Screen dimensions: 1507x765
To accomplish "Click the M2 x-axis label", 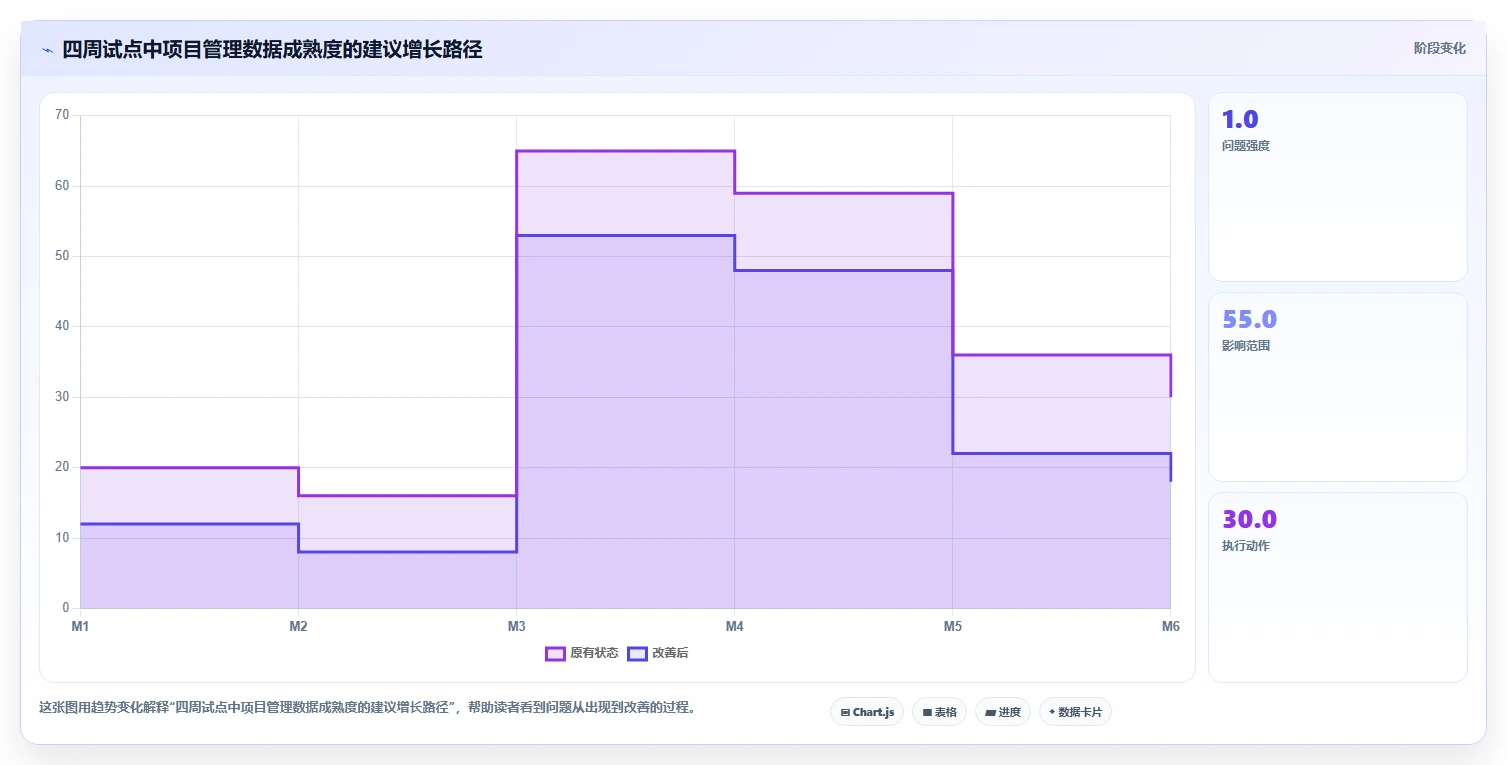I will coord(298,627).
